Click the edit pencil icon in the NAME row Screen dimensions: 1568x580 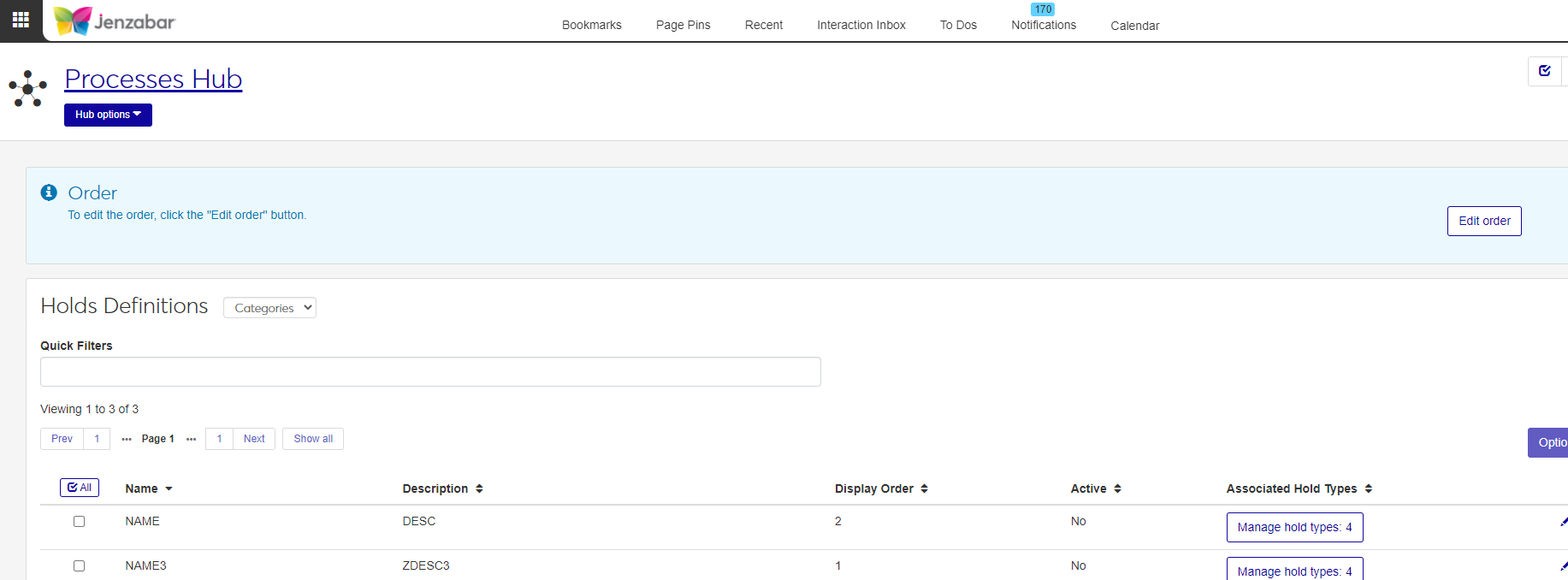coord(1563,521)
